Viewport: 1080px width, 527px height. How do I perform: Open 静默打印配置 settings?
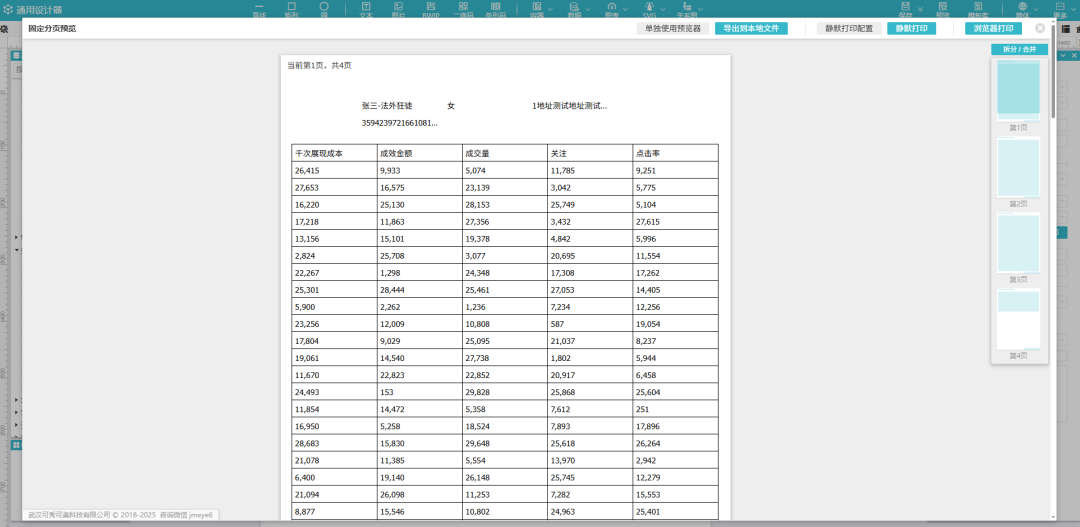click(849, 29)
